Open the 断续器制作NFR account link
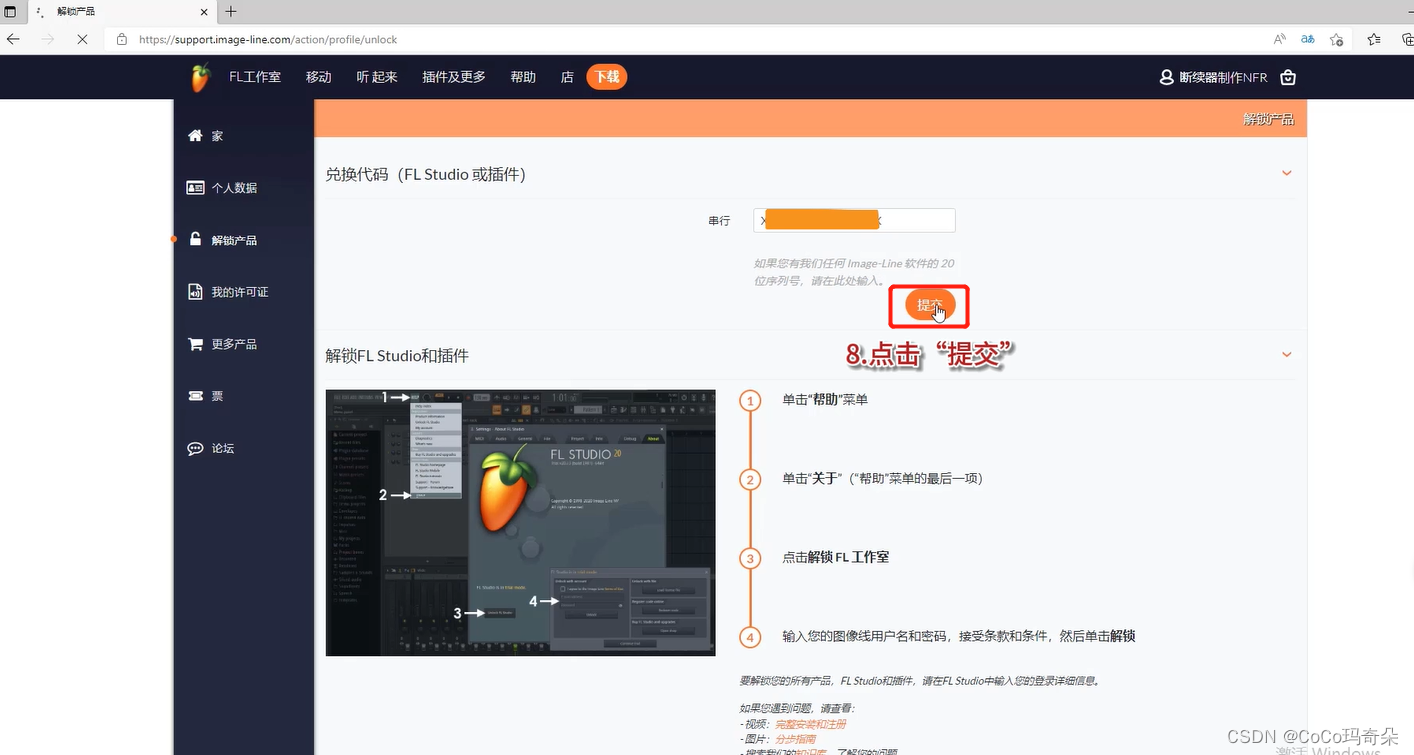The height and width of the screenshot is (755, 1414). 1223,77
